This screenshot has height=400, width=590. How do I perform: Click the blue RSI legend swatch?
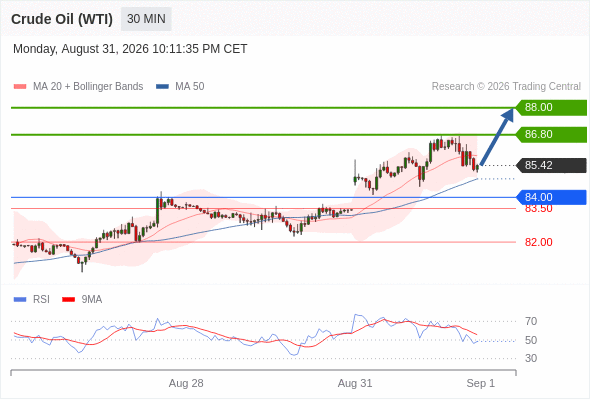pos(20,300)
